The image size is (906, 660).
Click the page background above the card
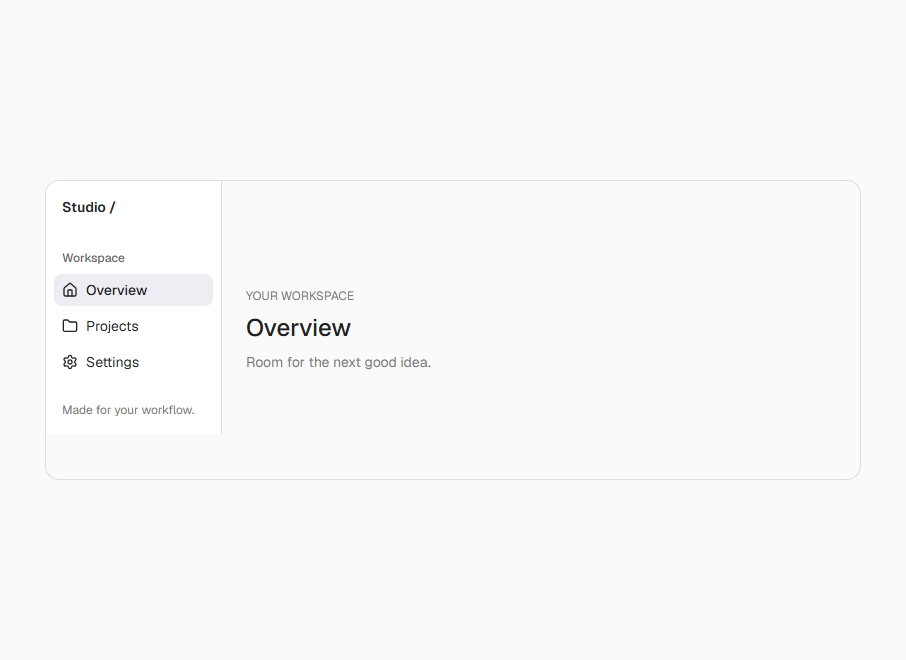(x=453, y=90)
